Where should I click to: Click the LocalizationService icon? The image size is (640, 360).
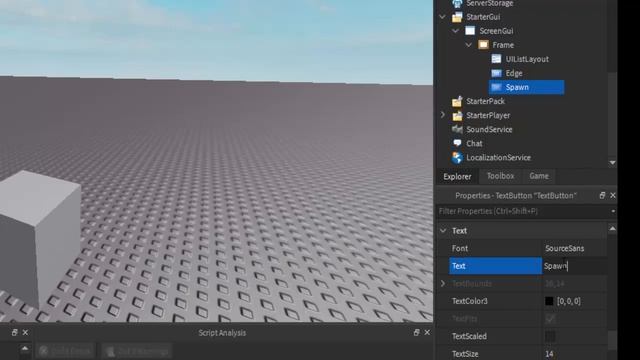(x=457, y=157)
